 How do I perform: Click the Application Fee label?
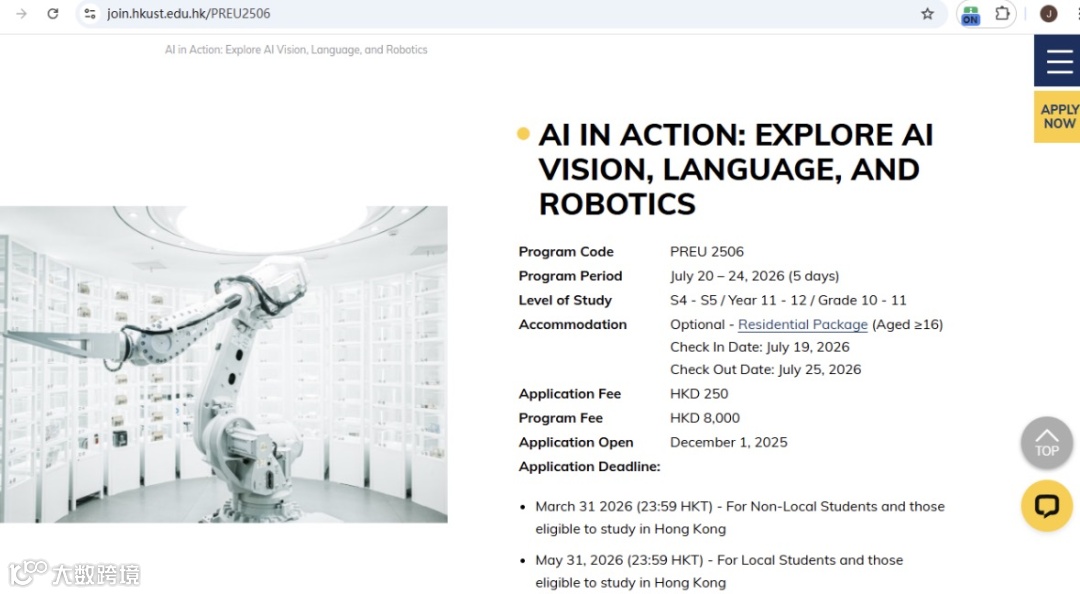click(x=570, y=393)
